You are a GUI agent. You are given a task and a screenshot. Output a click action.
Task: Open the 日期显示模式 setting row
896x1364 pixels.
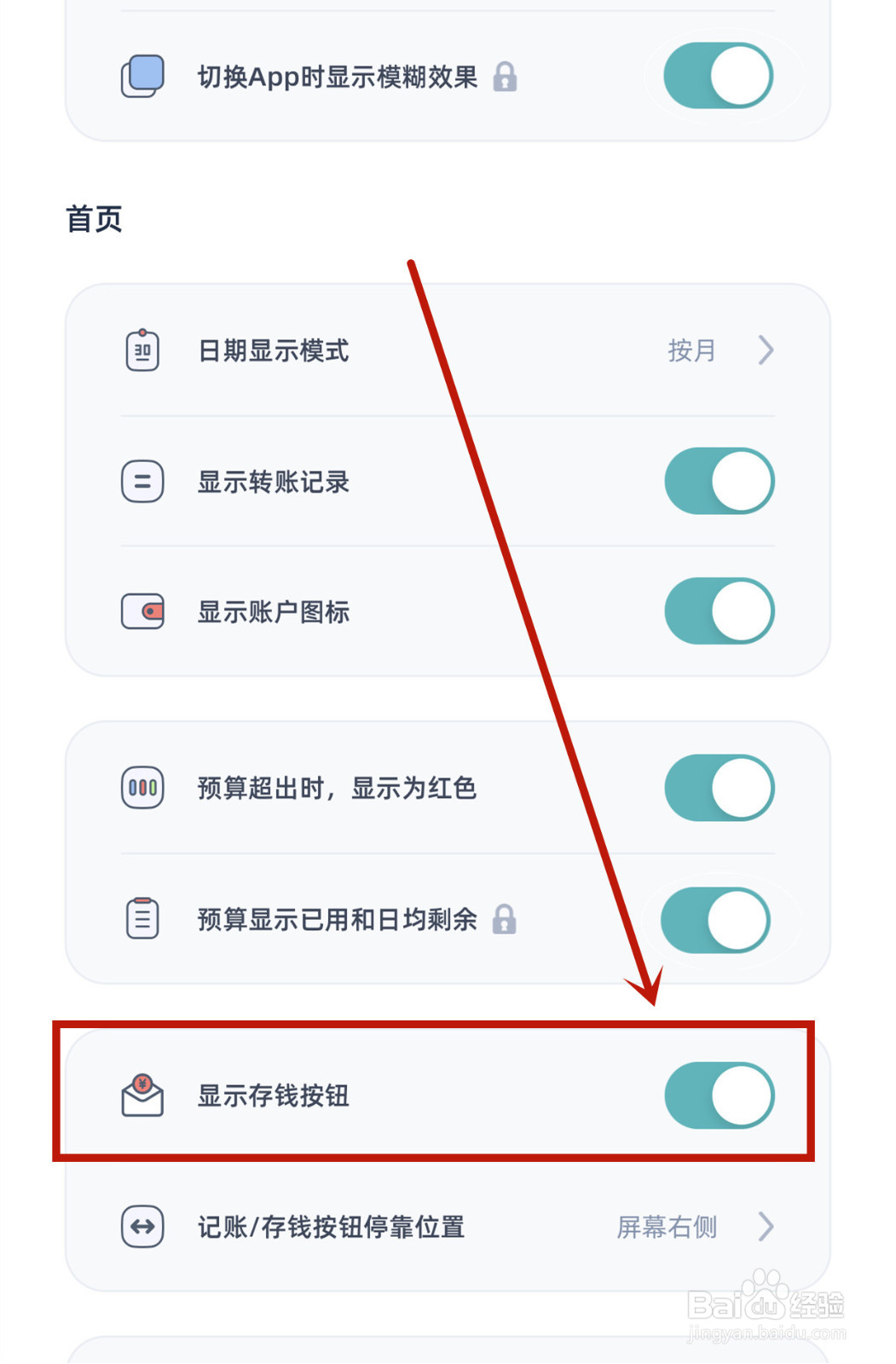click(448, 350)
